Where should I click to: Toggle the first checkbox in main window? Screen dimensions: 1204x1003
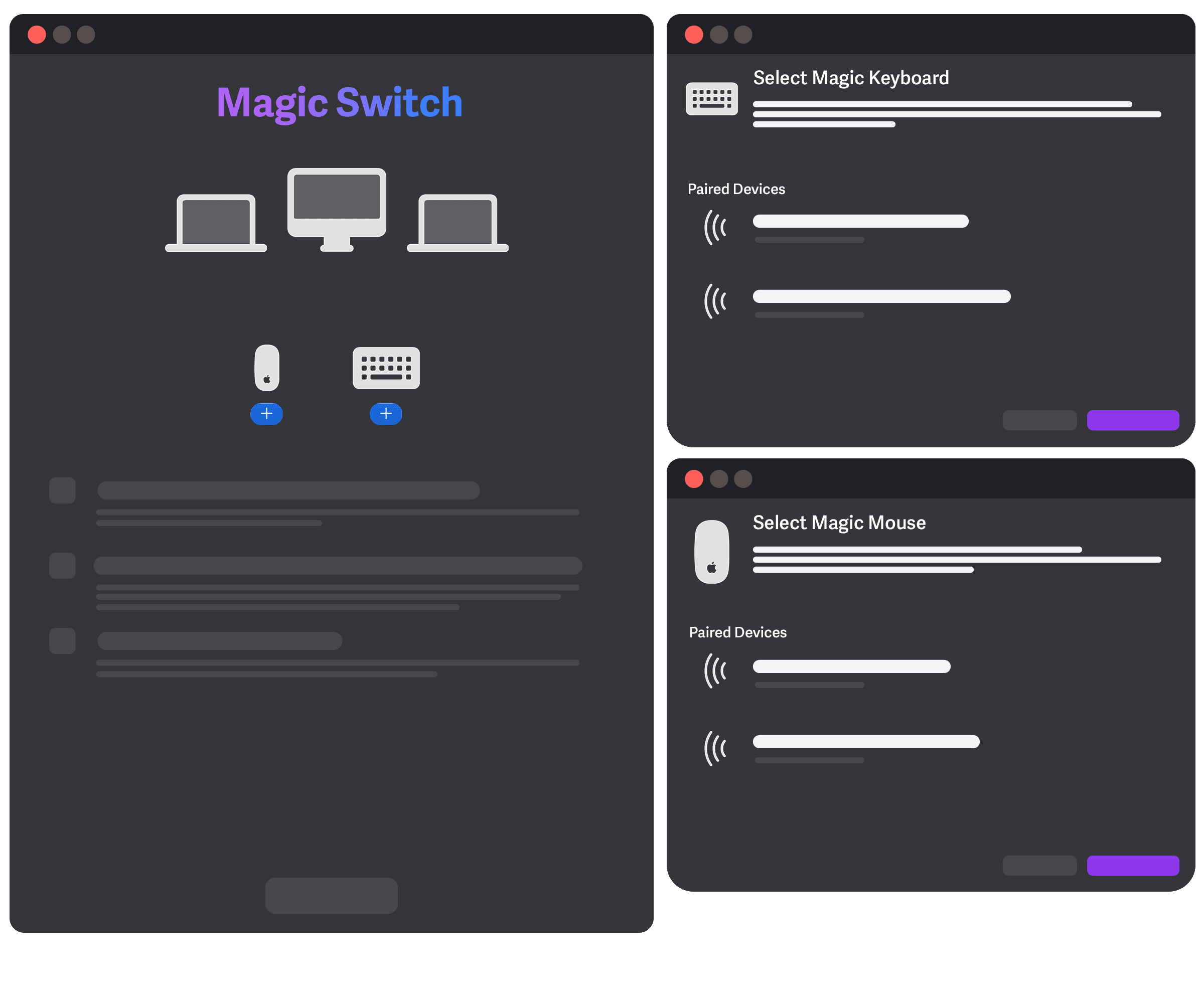tap(63, 490)
